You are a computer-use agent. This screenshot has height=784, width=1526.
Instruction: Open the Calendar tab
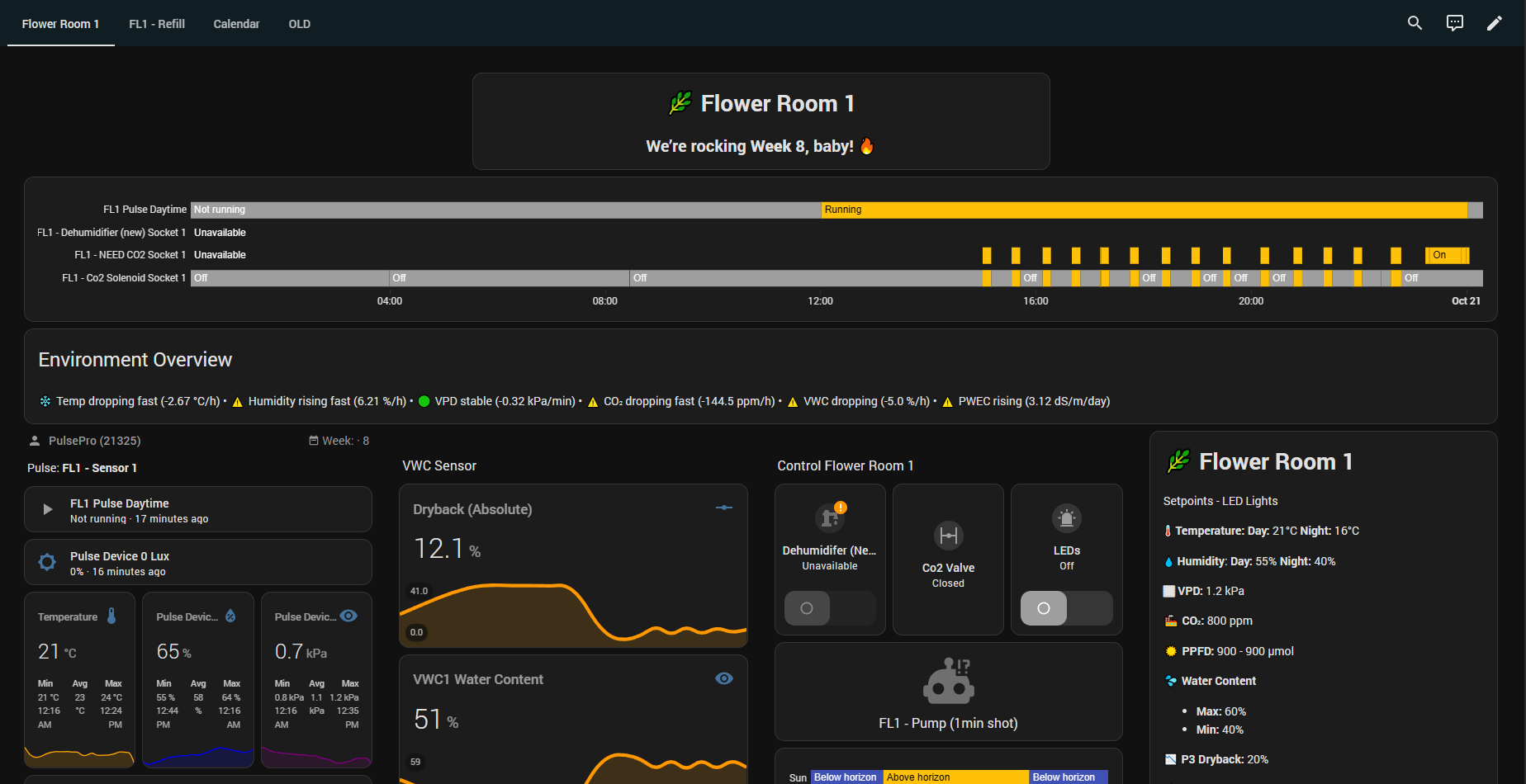[236, 24]
